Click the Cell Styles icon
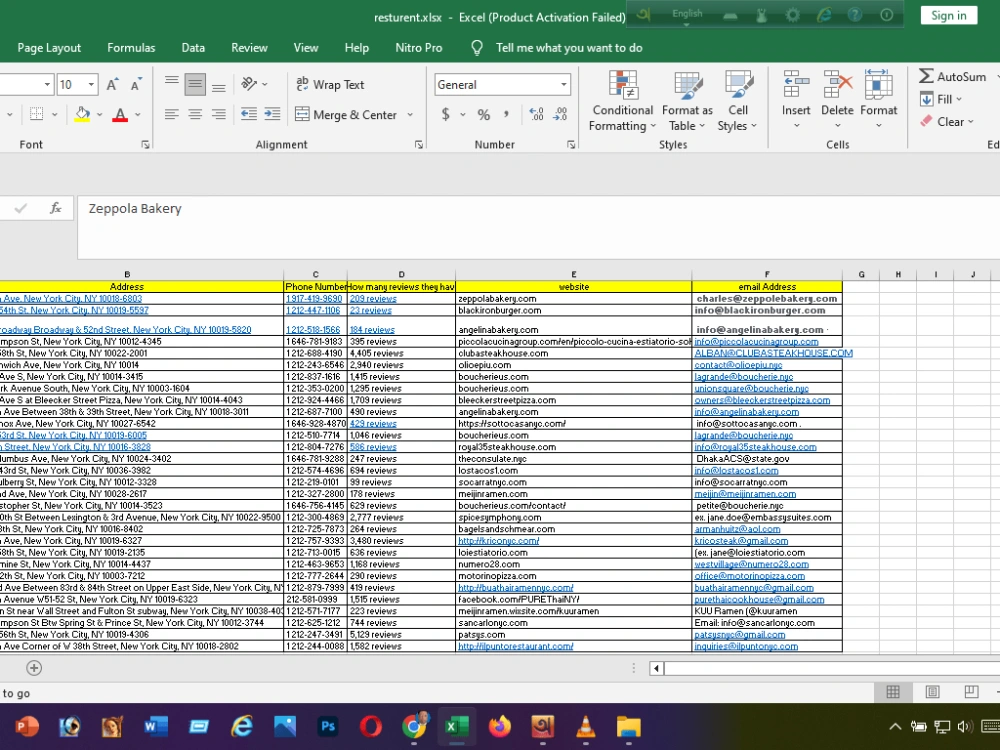Image resolution: width=1000 pixels, height=750 pixels. point(738,100)
